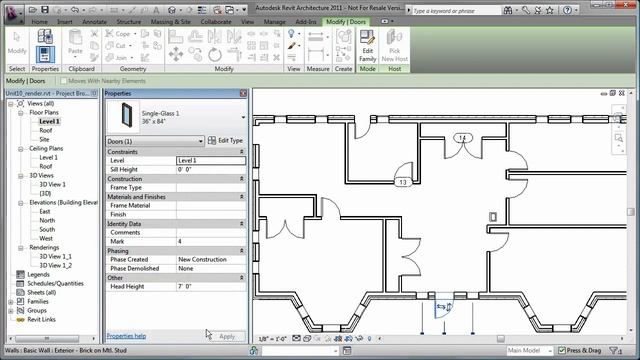This screenshot has height=360, width=640.
Task: Switch to the Massing & Site ribbon tab
Action: pos(171,22)
